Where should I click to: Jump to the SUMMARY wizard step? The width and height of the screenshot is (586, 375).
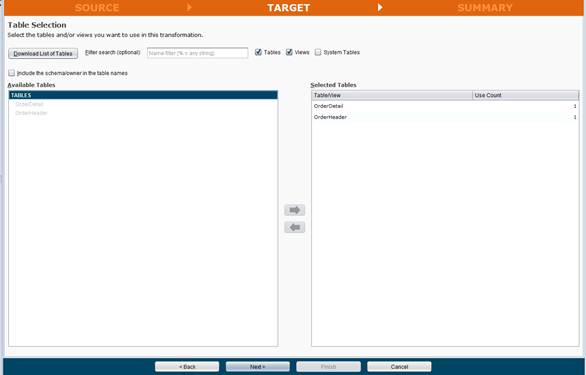[x=485, y=8]
